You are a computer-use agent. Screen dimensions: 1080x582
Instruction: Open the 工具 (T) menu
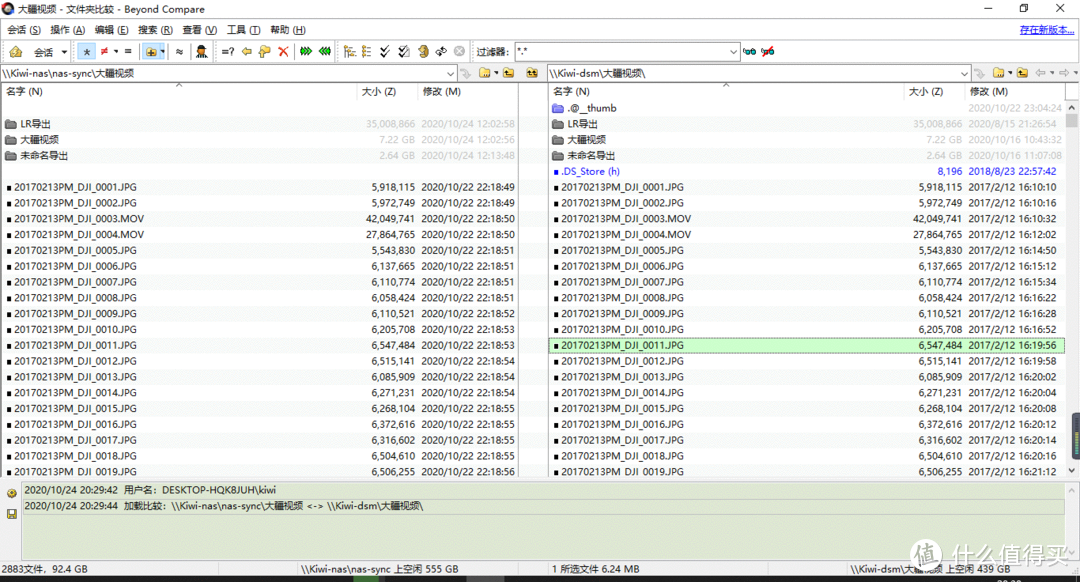(x=243, y=30)
